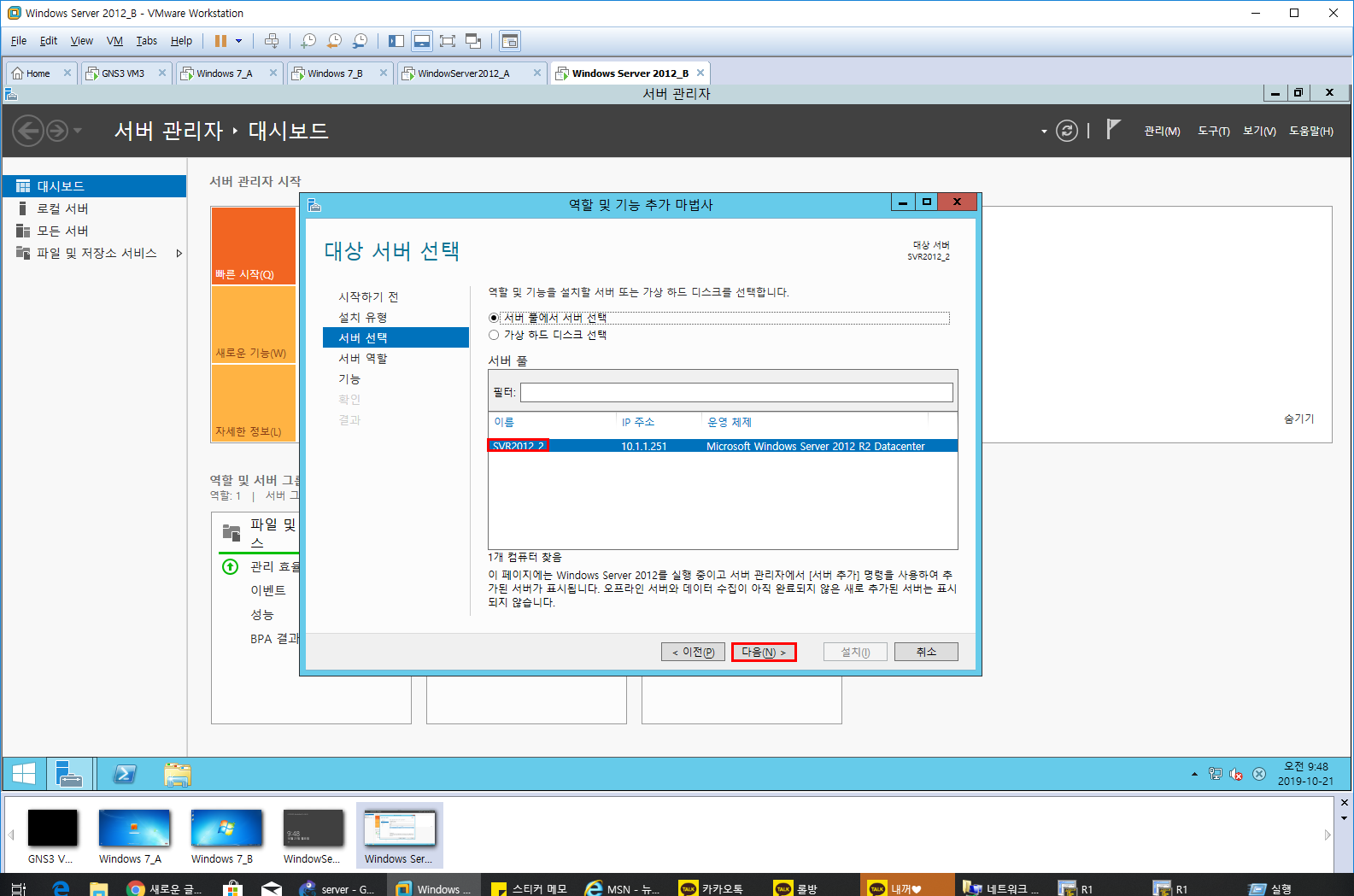Open the 보기(V) menu
Viewport: 1354px width, 896px height.
coord(1259,131)
